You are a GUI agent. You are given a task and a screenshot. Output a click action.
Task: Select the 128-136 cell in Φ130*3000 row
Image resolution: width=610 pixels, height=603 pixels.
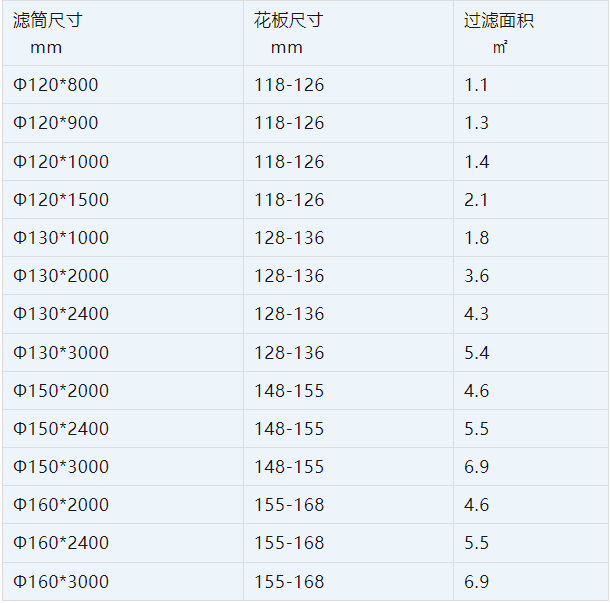pyautogui.click(x=289, y=353)
